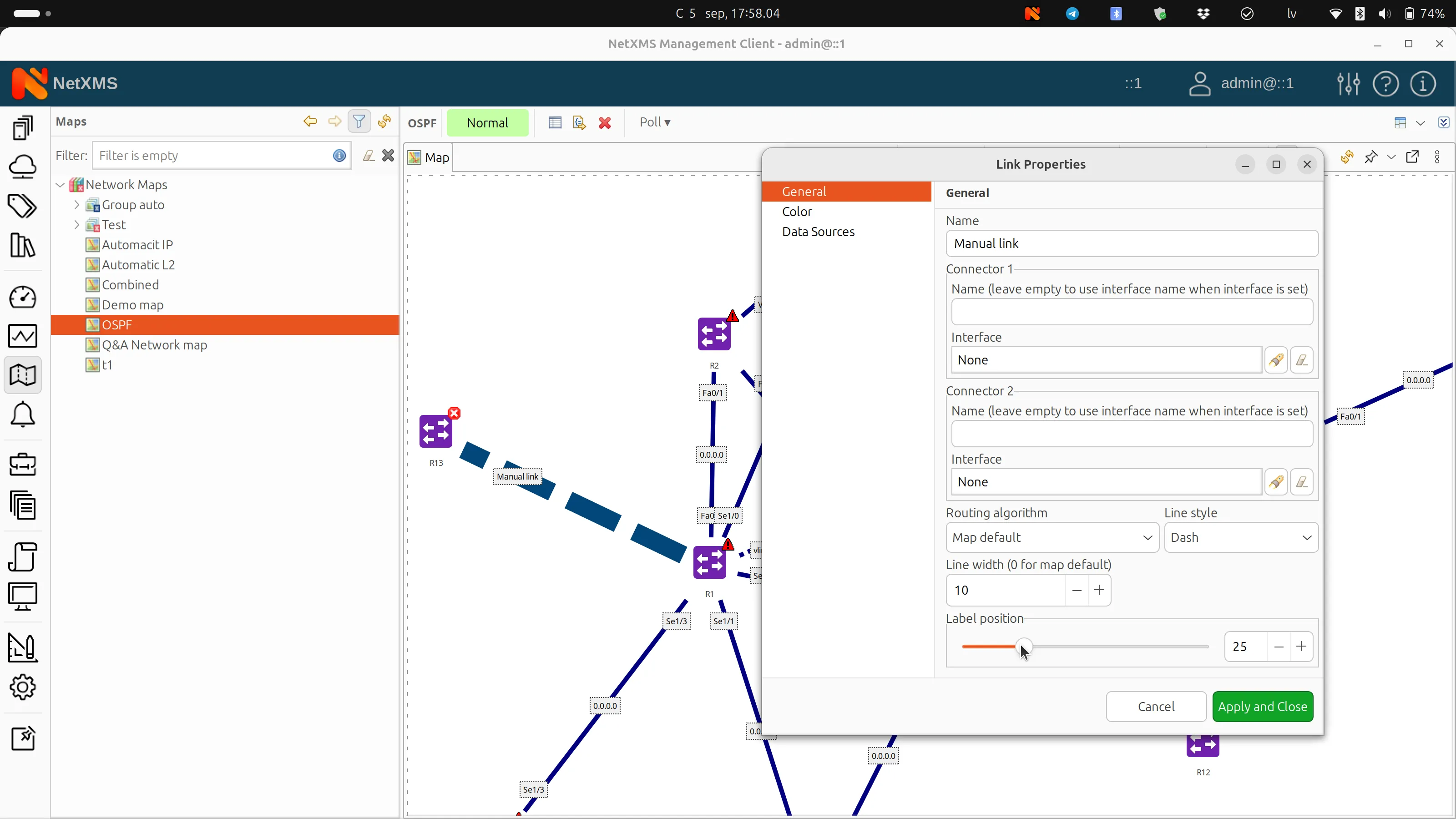Toggle the filter in the Maps toolbar
The width and height of the screenshot is (1456, 819).
pos(359,121)
